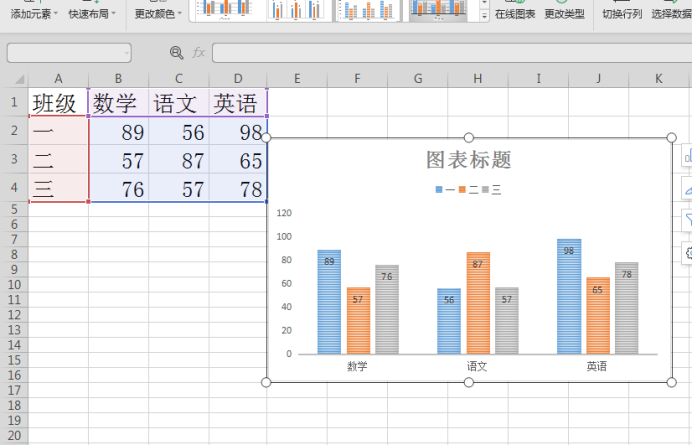
Task: Click the chart style brush side icon
Action: pyautogui.click(x=688, y=188)
